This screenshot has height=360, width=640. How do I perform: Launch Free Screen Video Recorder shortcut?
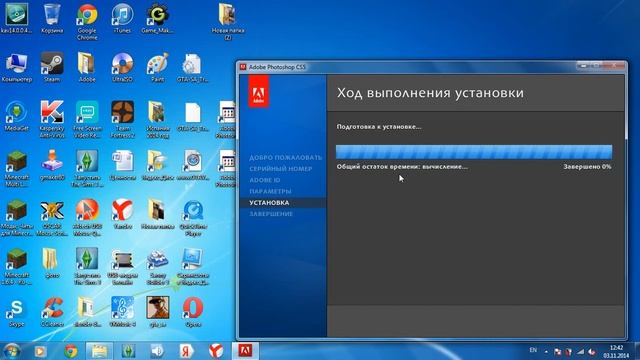pyautogui.click(x=87, y=120)
